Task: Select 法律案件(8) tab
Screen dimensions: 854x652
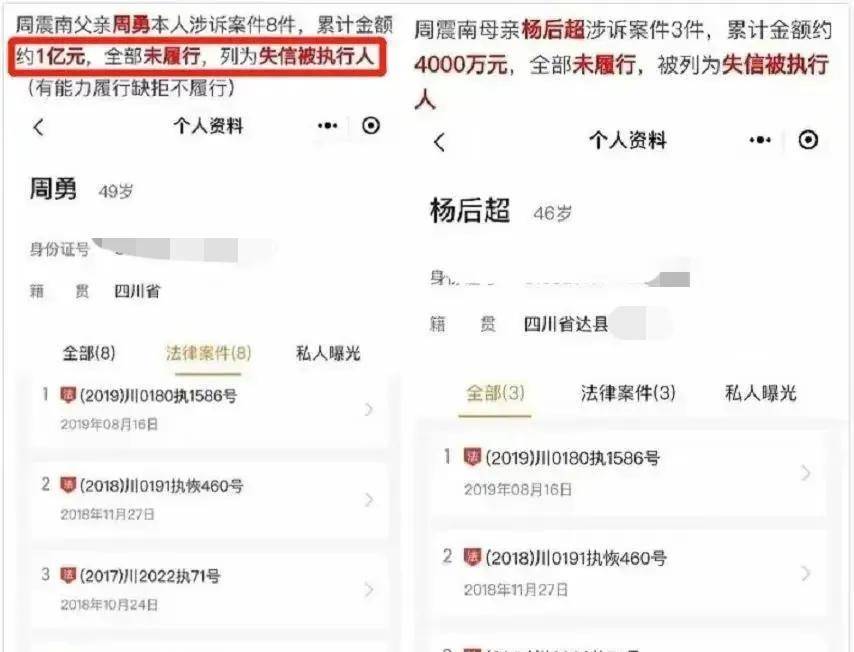Action: pyautogui.click(x=208, y=354)
